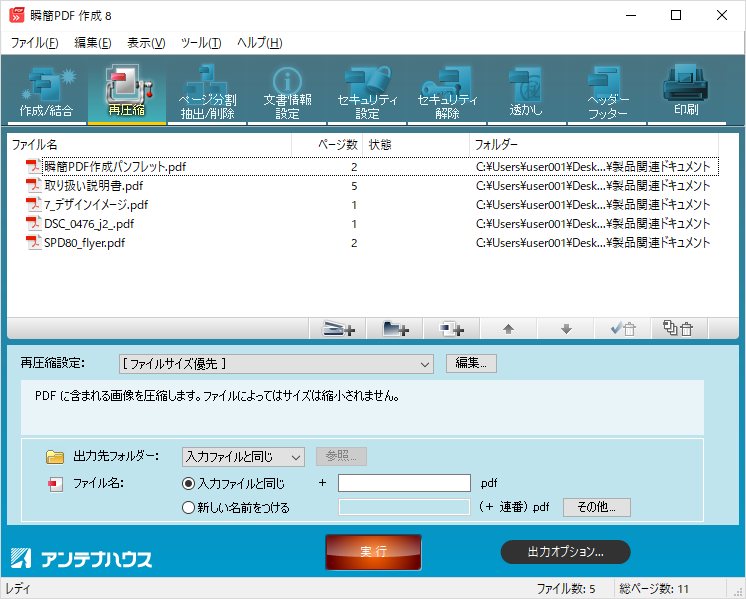Select file DSC_0476_j2_.pdf
This screenshot has width=746, height=599.
[x=89, y=224]
